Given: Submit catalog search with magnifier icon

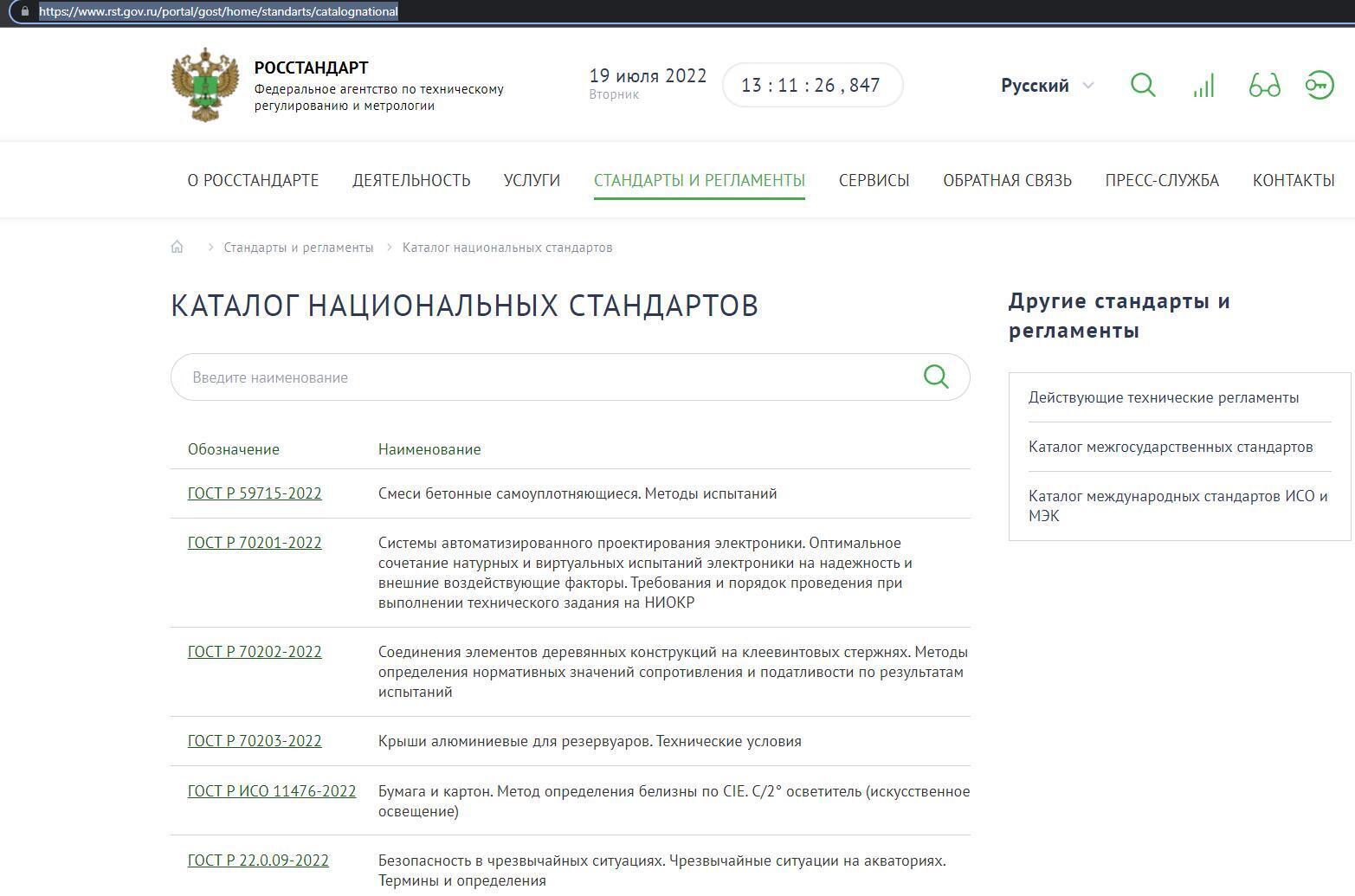Looking at the screenshot, I should coord(936,377).
